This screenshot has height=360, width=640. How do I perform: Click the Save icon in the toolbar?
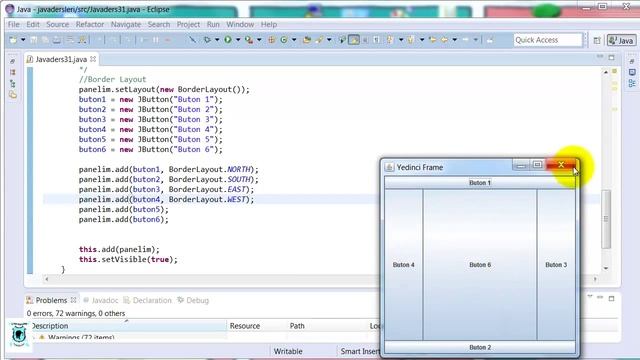(x=34, y=40)
